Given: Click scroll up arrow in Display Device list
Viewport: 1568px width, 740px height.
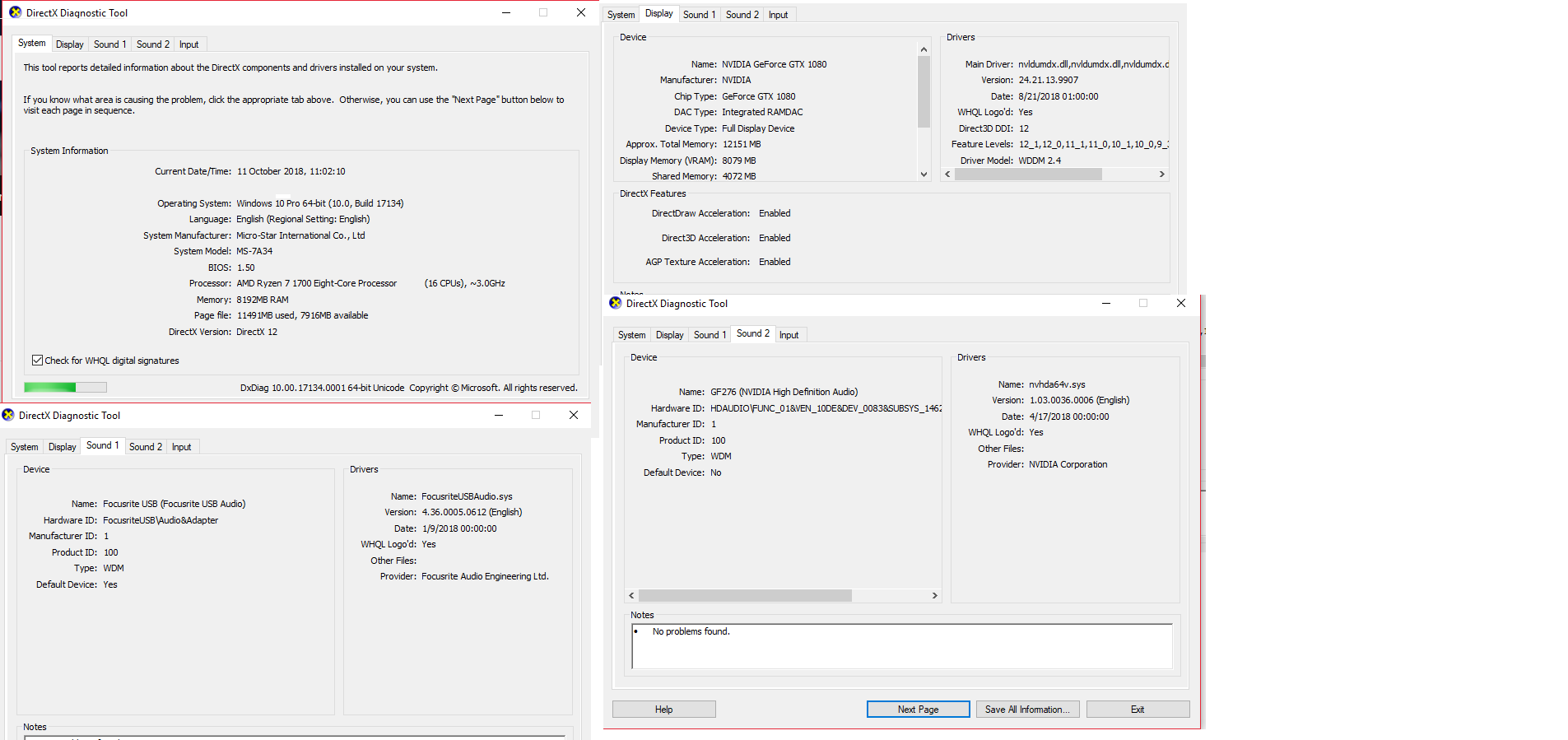Looking at the screenshot, I should click(x=924, y=49).
